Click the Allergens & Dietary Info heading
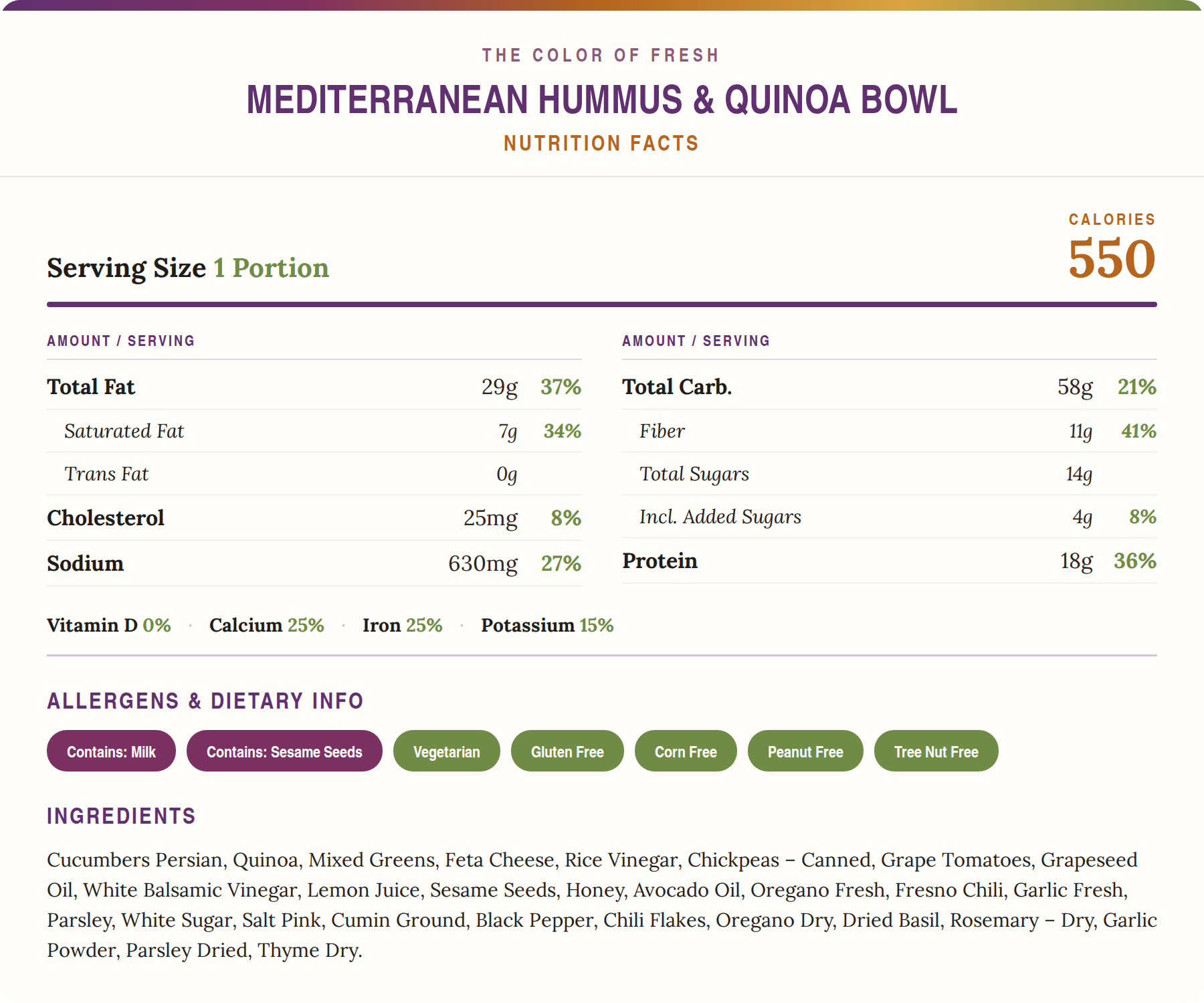This screenshot has height=1003, width=1204. 205,701
